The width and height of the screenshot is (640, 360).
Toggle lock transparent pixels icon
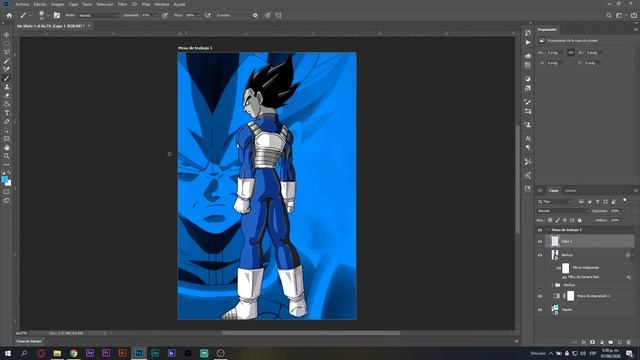(x=550, y=220)
